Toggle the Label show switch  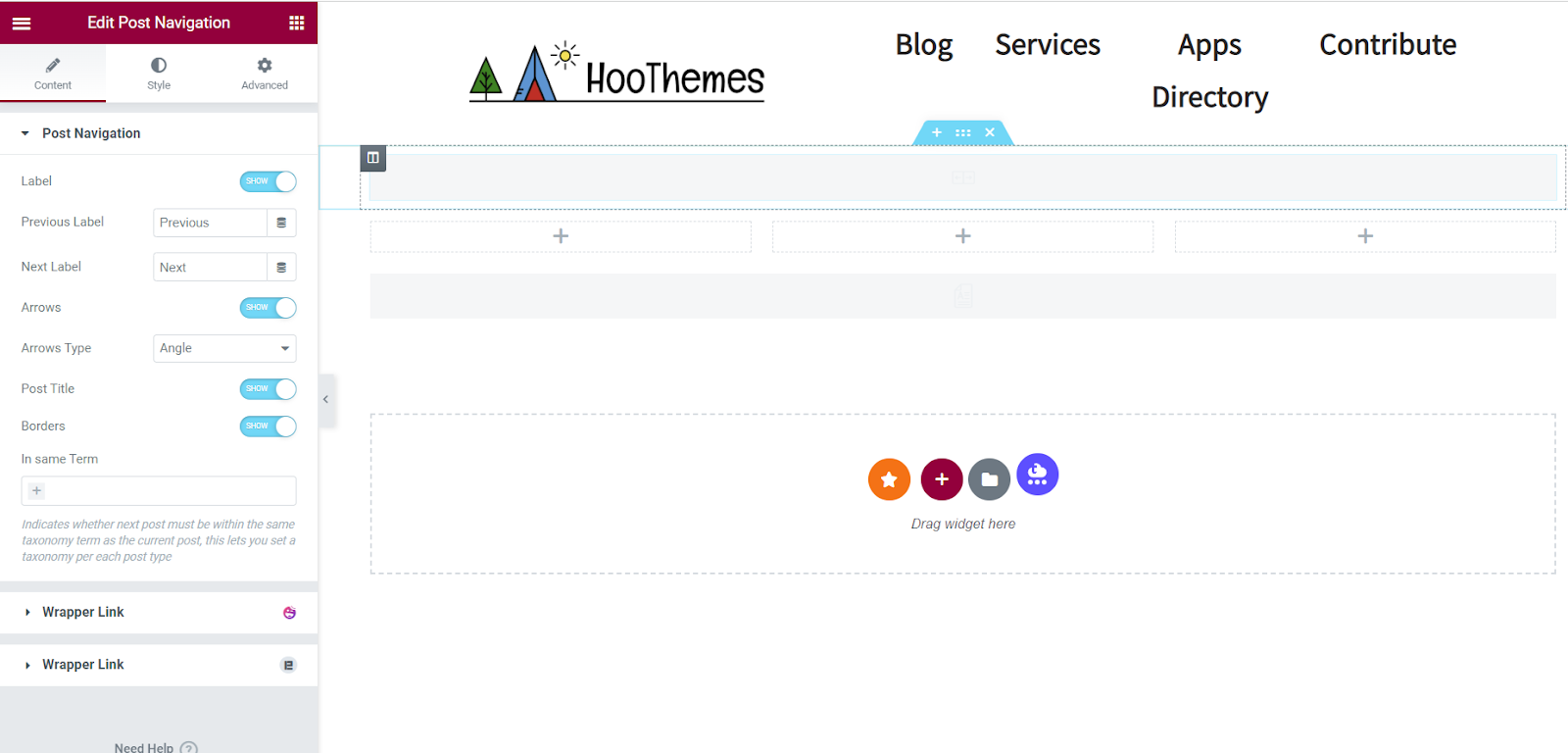268,181
